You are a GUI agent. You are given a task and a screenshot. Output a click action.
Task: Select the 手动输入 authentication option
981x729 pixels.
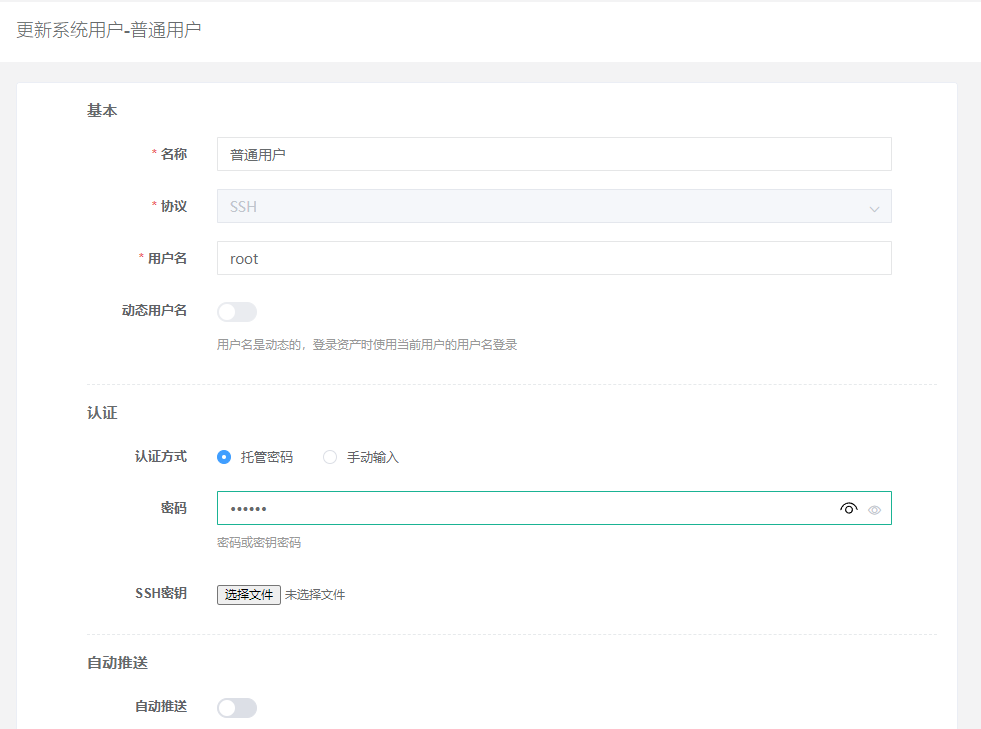click(x=330, y=457)
